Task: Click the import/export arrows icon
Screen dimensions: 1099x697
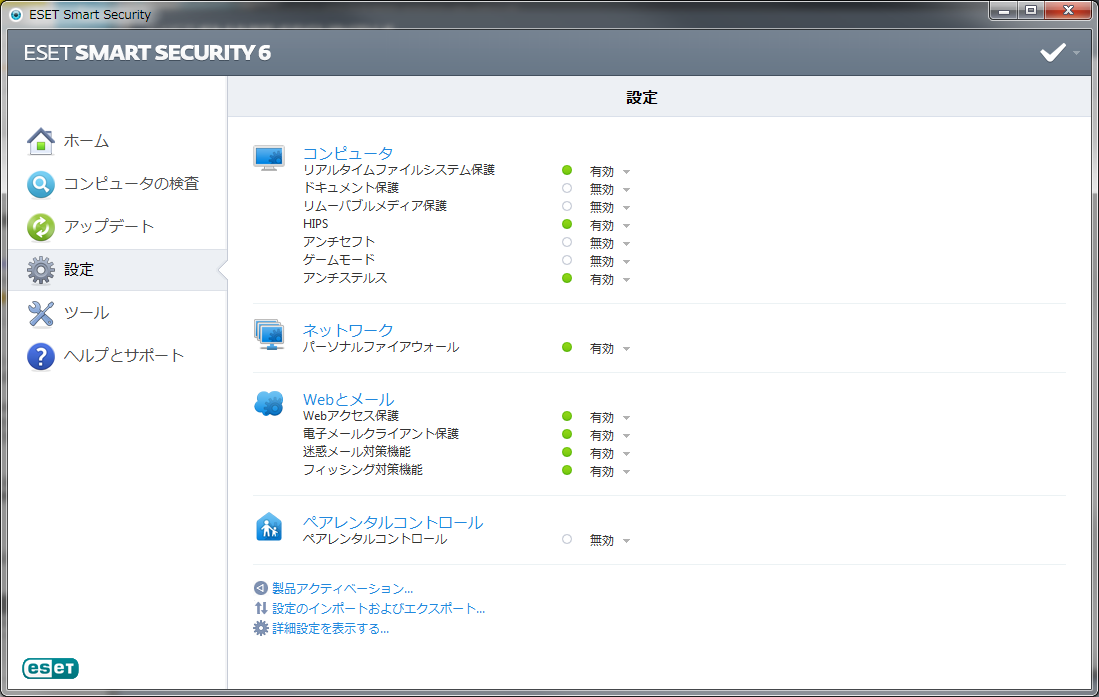Action: coord(261,608)
